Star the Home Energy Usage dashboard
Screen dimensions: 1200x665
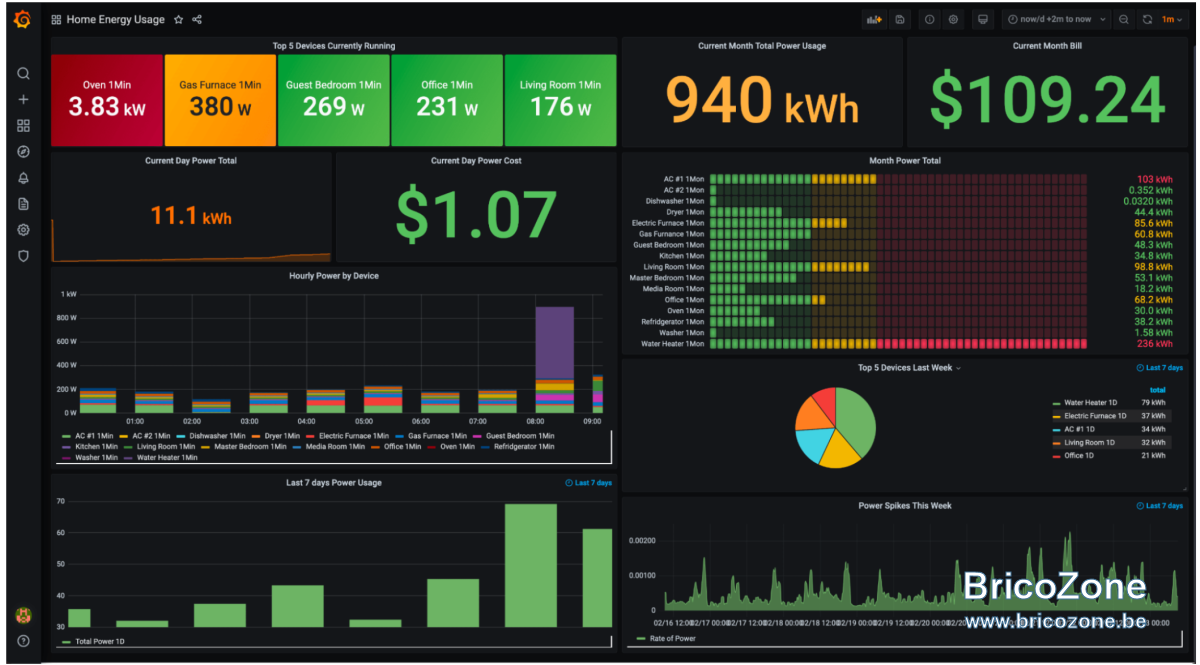point(178,19)
